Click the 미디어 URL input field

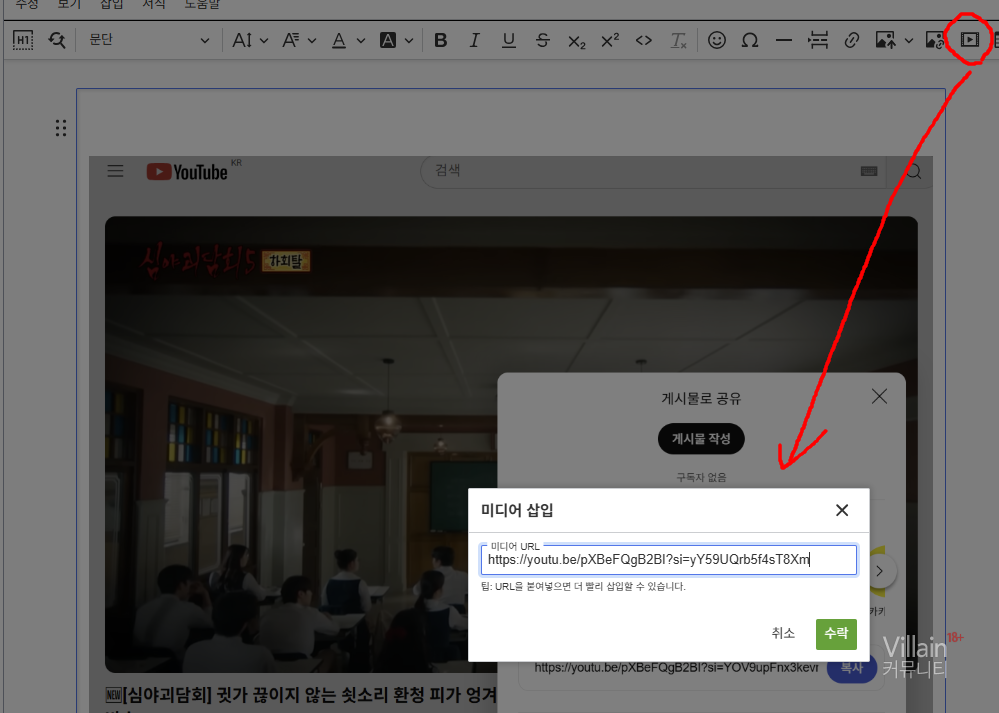[668, 560]
